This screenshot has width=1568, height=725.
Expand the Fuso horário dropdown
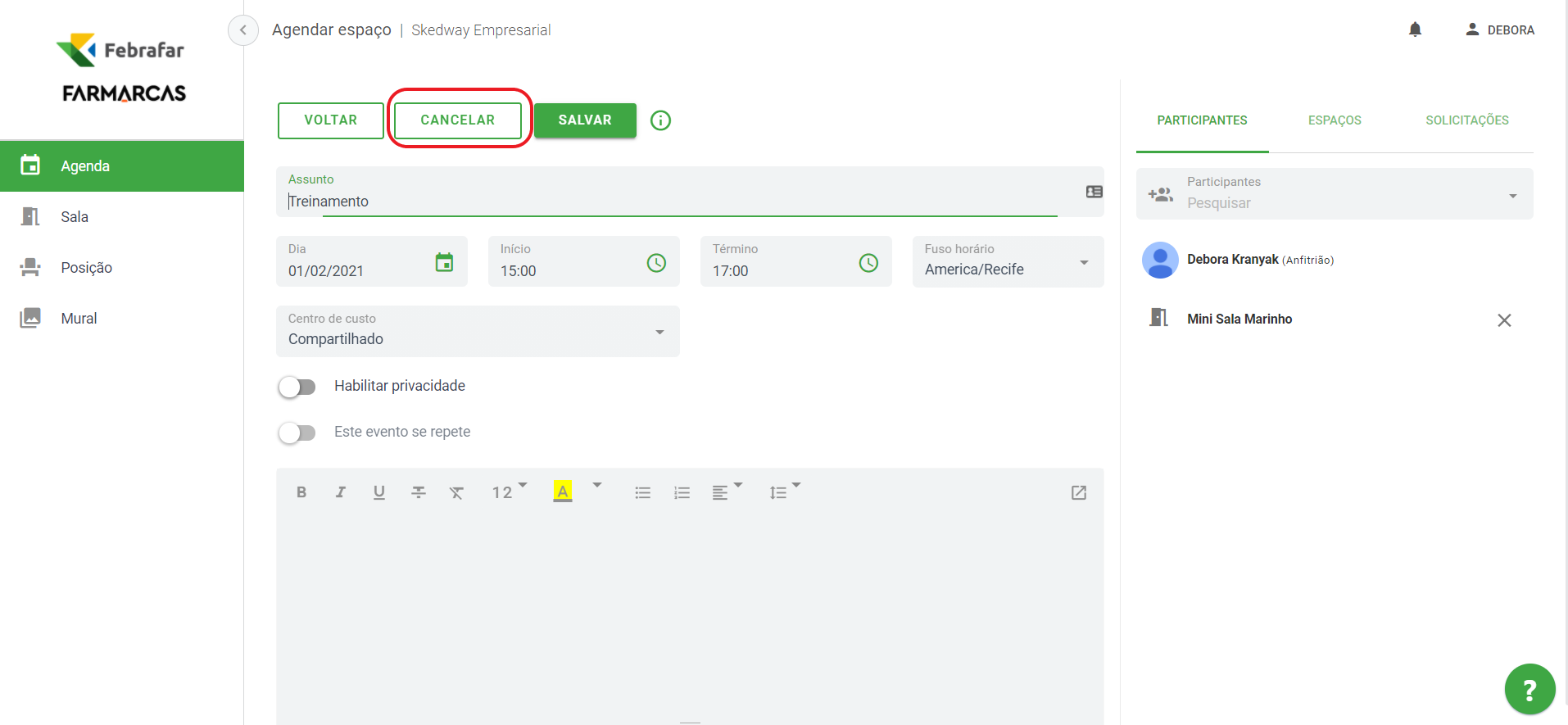pos(1083,263)
